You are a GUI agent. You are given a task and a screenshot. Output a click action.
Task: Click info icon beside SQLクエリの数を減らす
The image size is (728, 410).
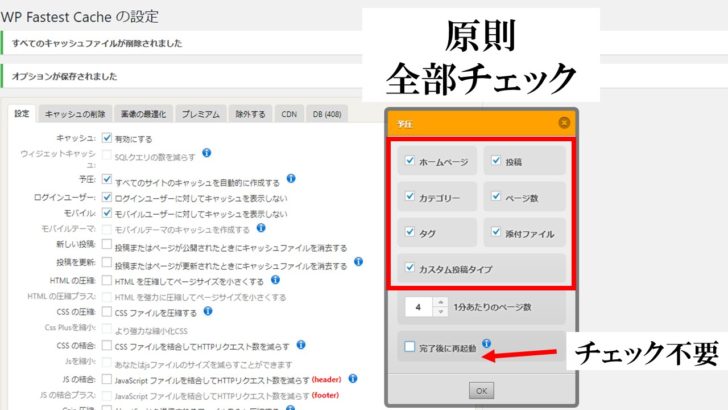pos(207,153)
